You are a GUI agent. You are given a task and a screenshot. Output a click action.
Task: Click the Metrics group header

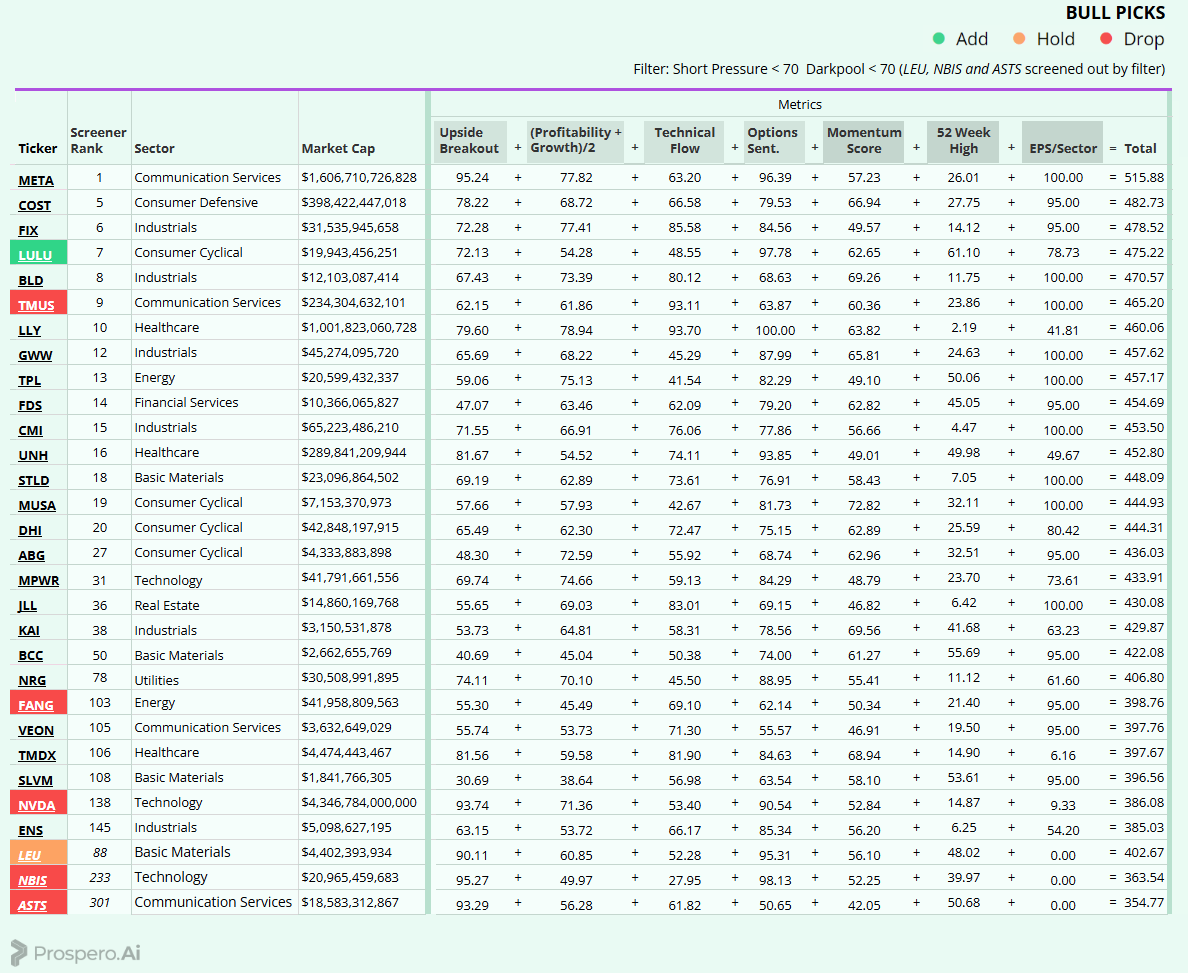[x=799, y=105]
